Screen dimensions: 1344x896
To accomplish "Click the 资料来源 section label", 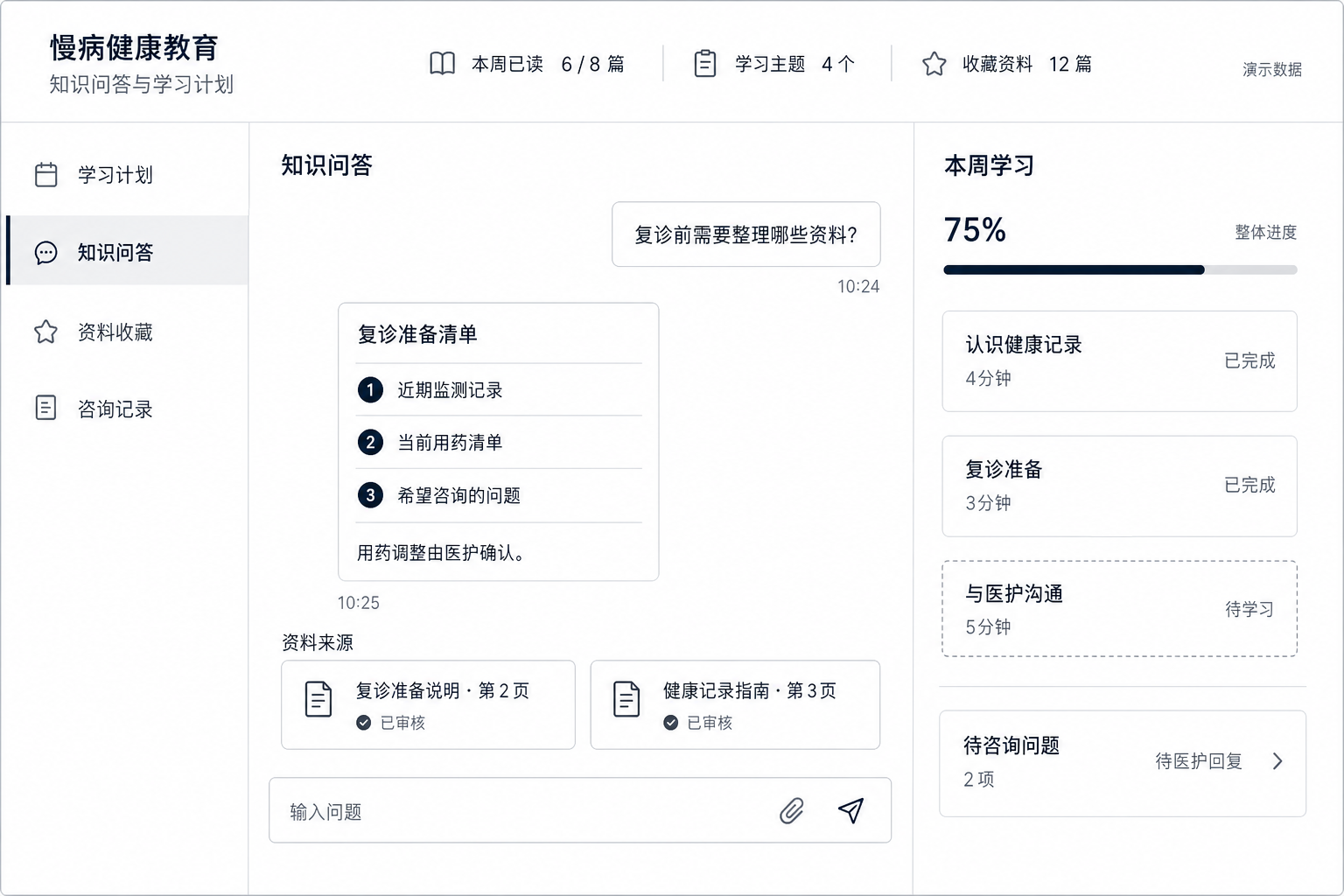I will pos(318,643).
